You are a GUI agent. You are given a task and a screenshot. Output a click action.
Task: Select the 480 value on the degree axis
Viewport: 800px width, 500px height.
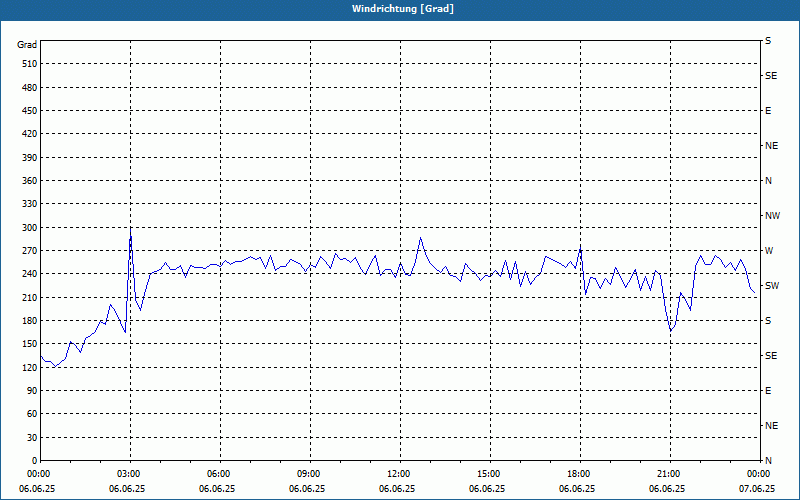click(29, 87)
